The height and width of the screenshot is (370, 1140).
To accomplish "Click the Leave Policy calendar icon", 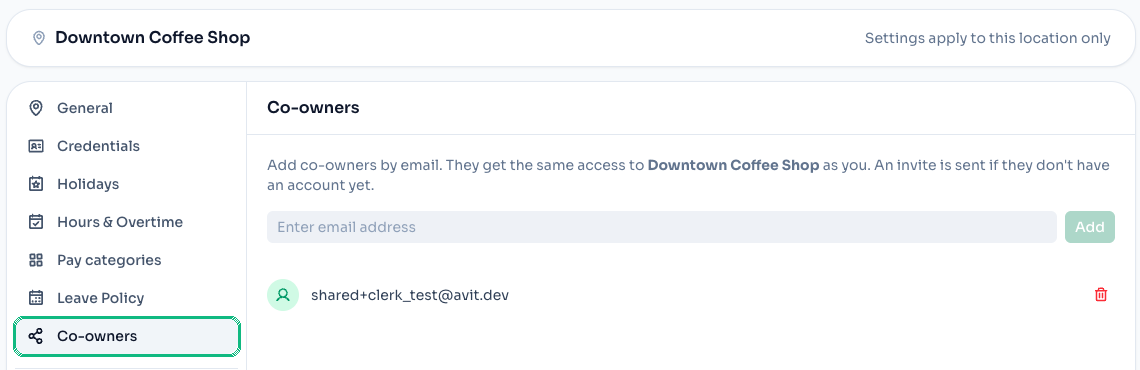I will tap(36, 298).
